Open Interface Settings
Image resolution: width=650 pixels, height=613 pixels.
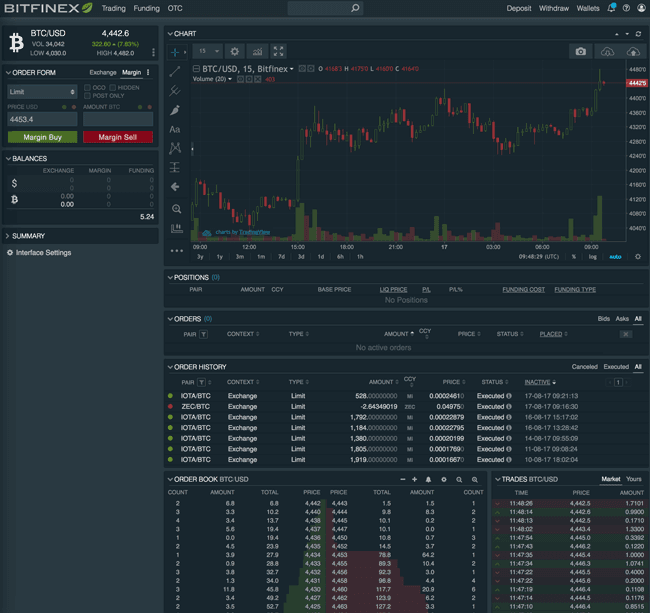[39, 252]
